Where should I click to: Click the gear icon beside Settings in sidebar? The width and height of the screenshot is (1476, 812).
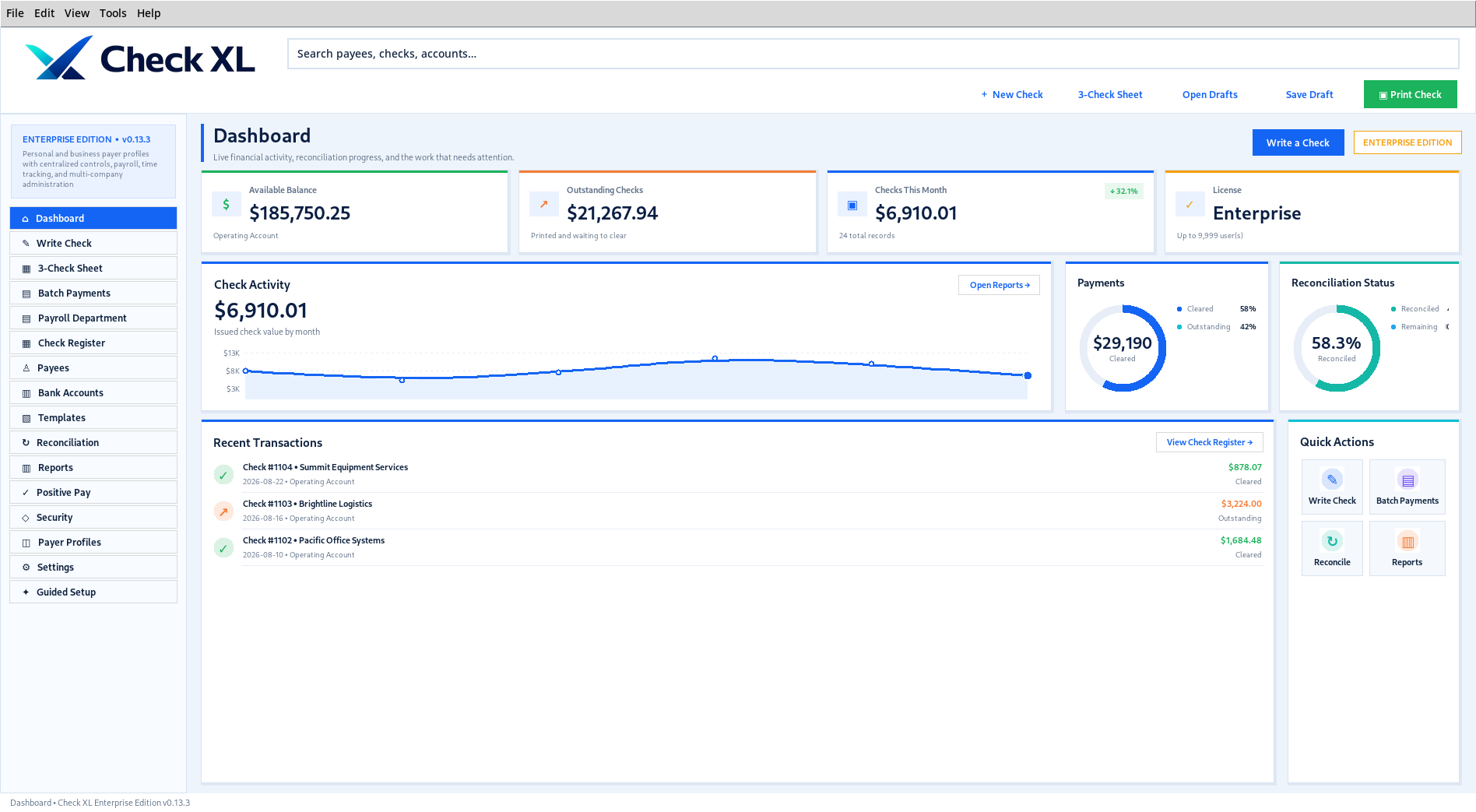[x=26, y=568]
